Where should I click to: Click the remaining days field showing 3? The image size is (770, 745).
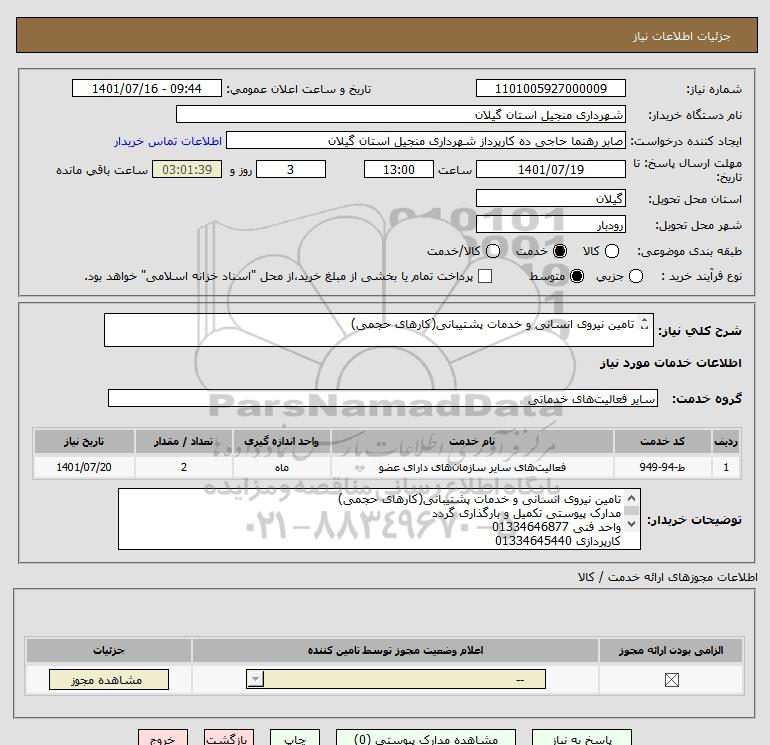[291, 169]
